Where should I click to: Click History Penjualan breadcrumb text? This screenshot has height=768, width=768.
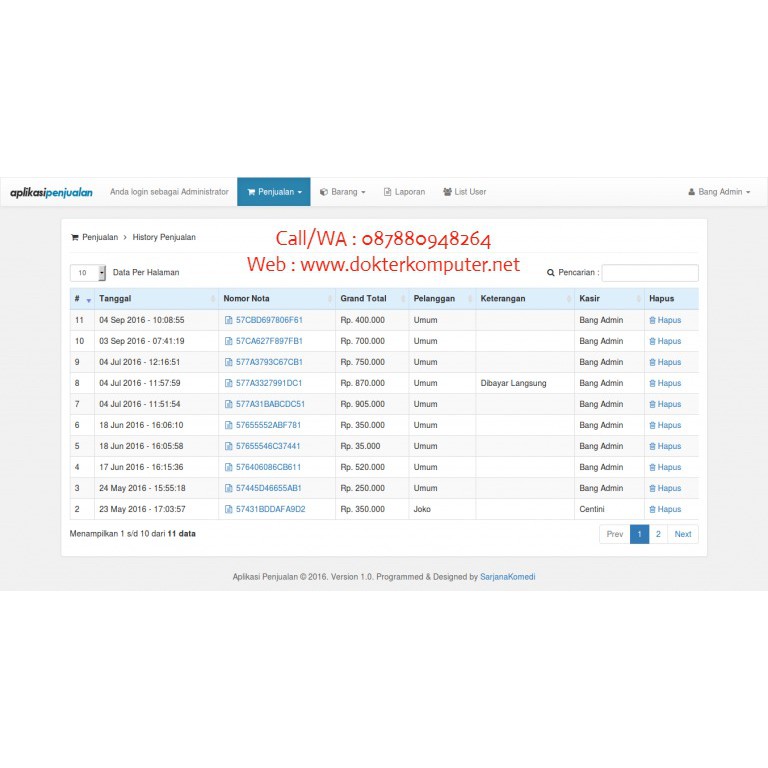[x=164, y=238]
